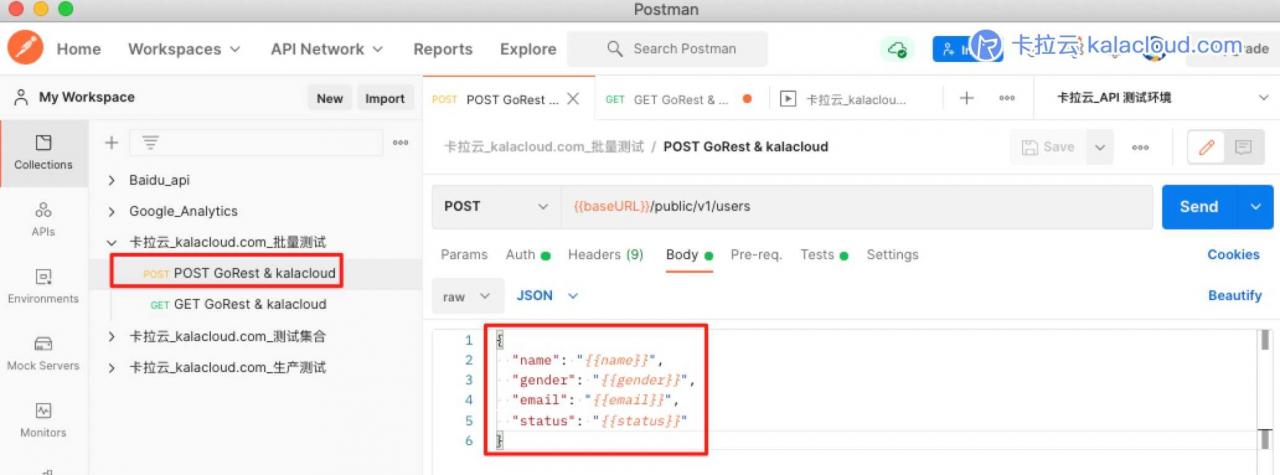1280x475 pixels.
Task: Click the breadcrumb 卡拉云_kalacloud.com_批量测试
Action: pos(544,147)
